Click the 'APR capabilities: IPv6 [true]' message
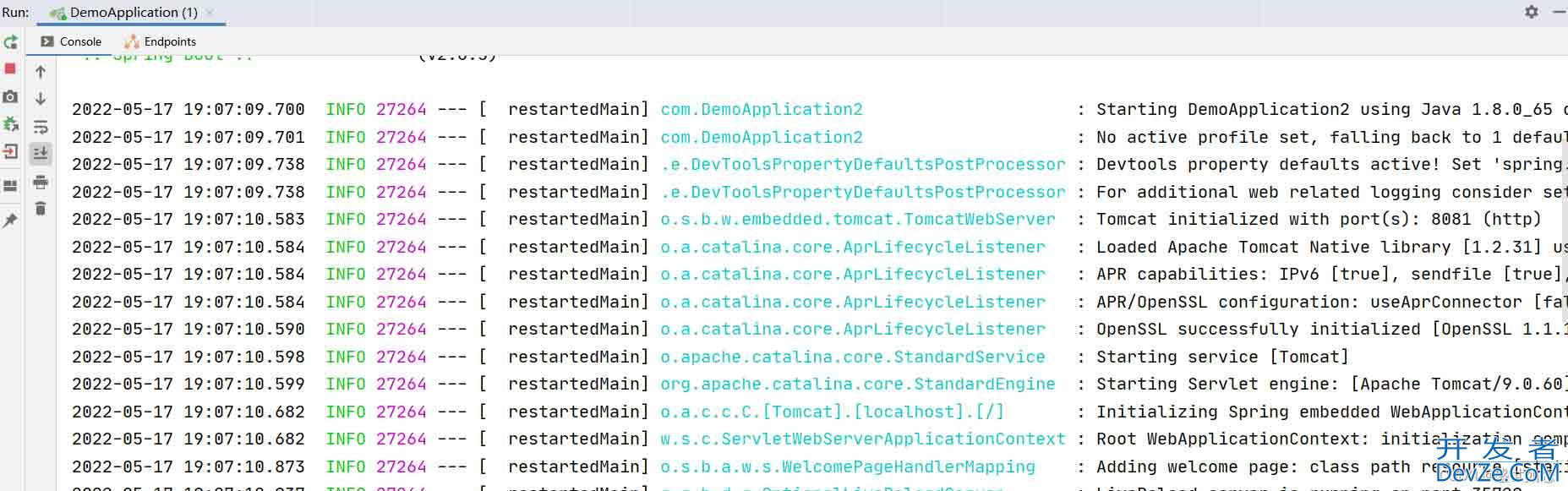 1331,274
